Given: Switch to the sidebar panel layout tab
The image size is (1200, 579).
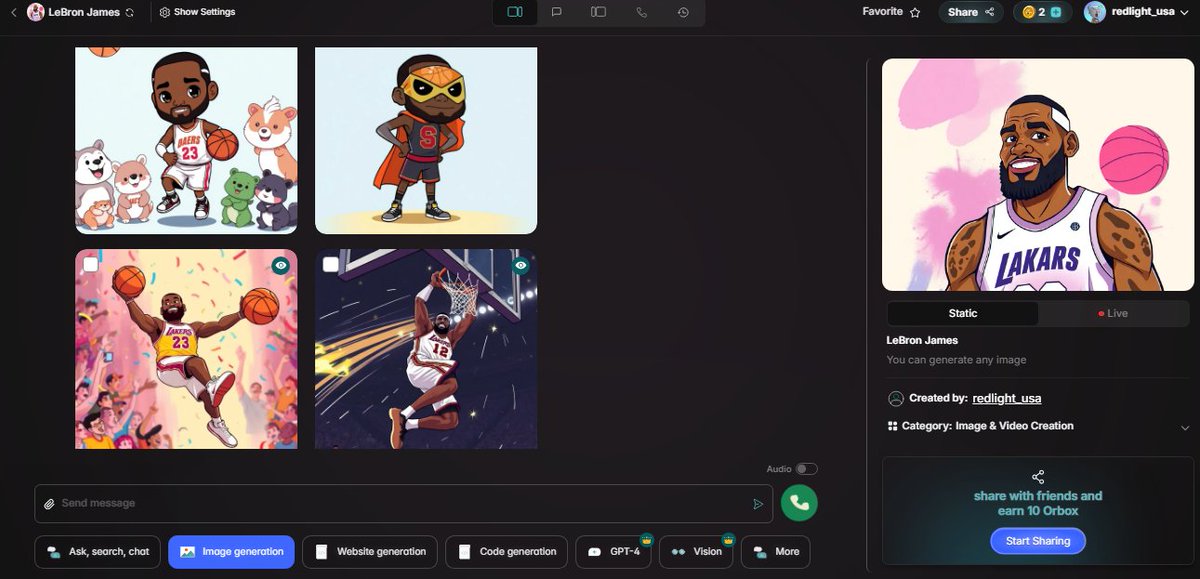Looking at the screenshot, I should [598, 12].
